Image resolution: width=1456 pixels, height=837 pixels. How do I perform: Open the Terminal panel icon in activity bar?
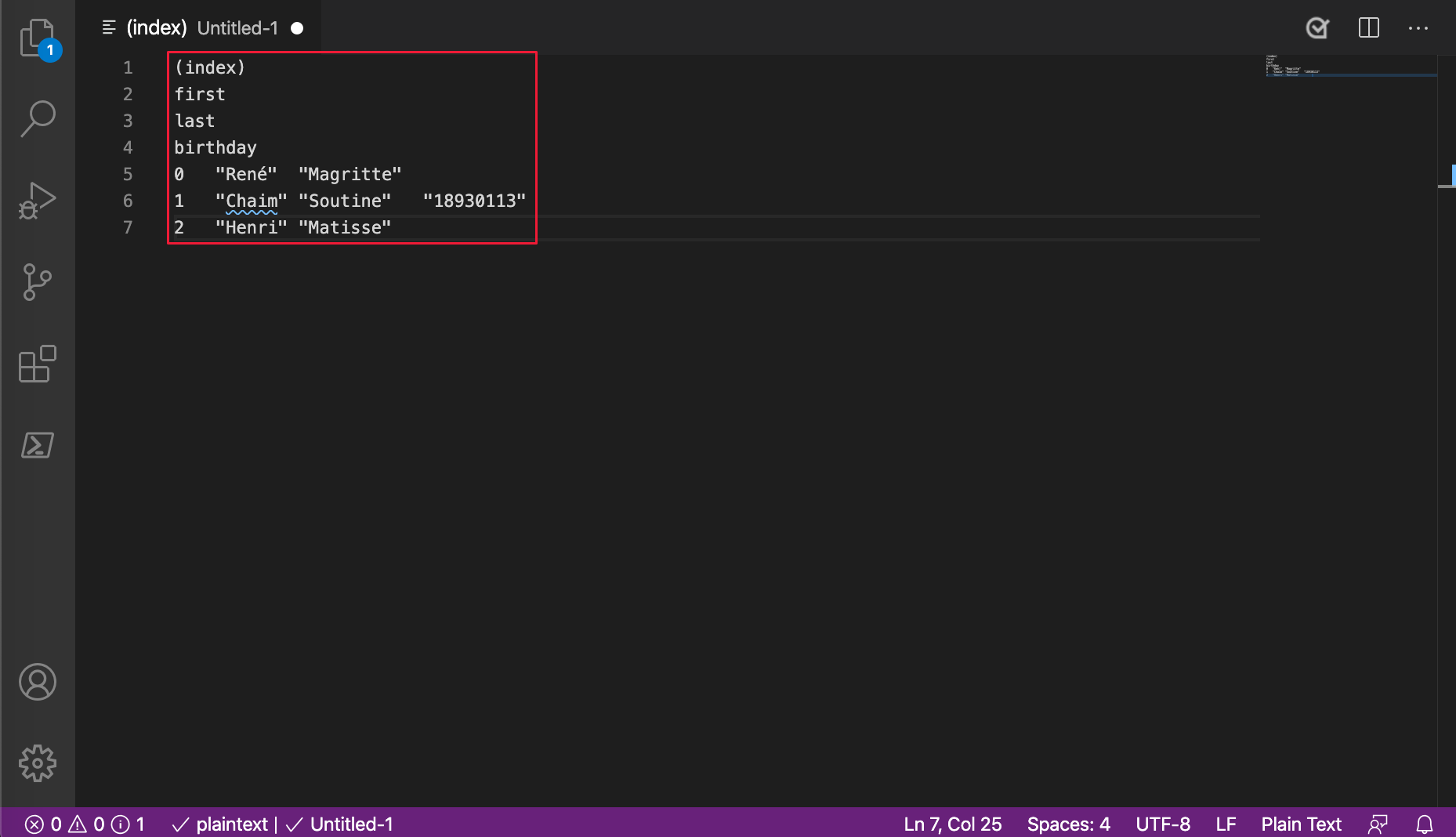pos(37,444)
